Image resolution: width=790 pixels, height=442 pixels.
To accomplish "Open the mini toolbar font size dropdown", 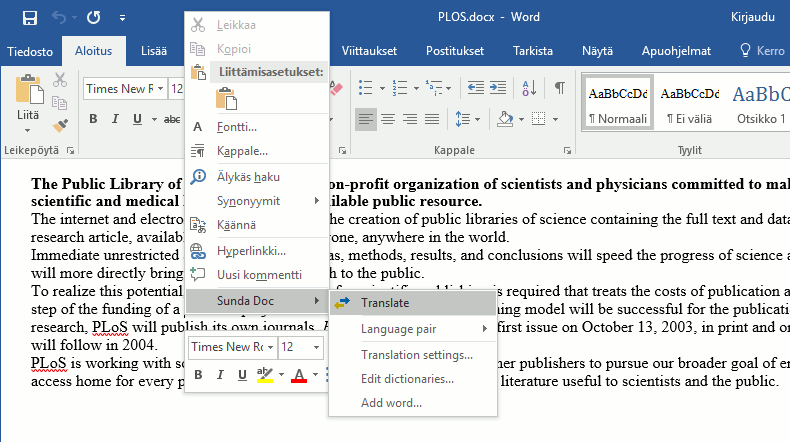I will coord(316,347).
